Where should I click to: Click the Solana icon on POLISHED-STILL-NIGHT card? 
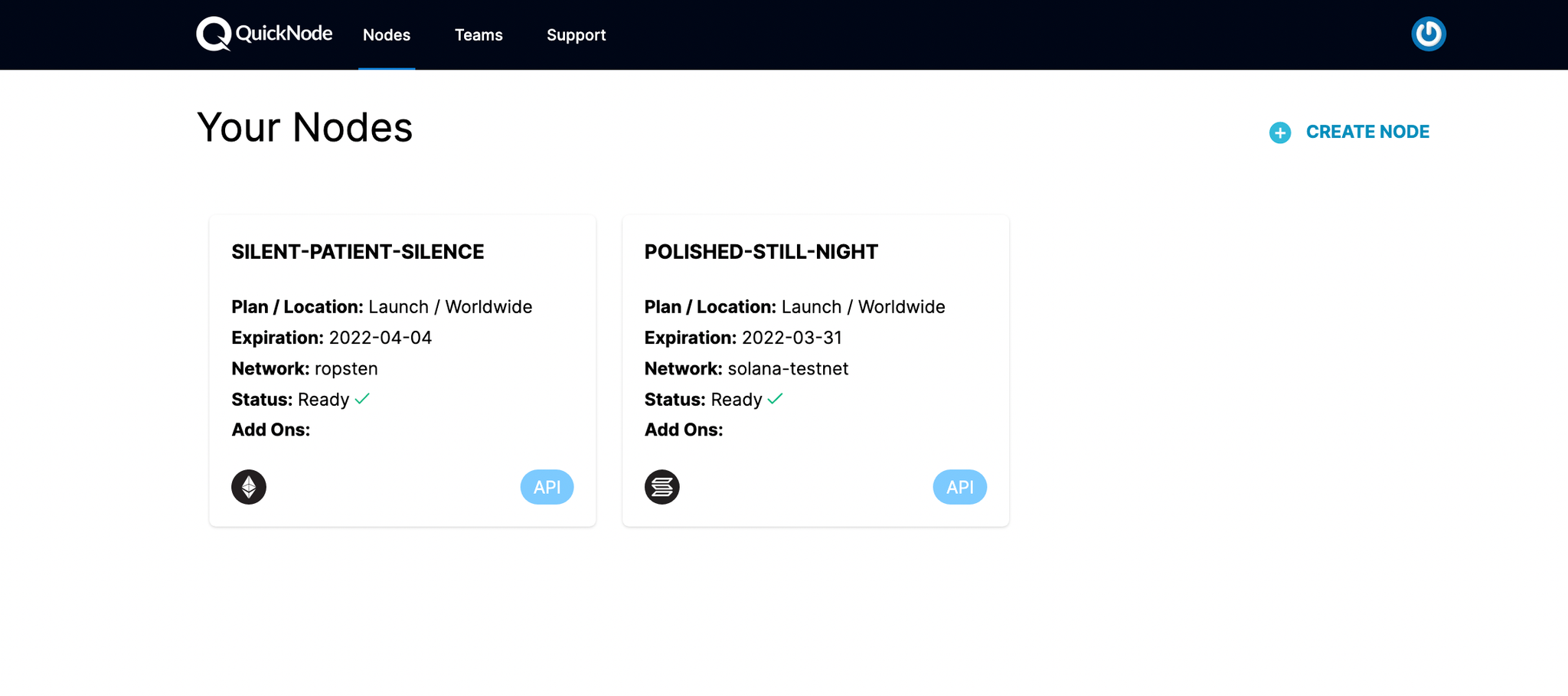pos(661,487)
